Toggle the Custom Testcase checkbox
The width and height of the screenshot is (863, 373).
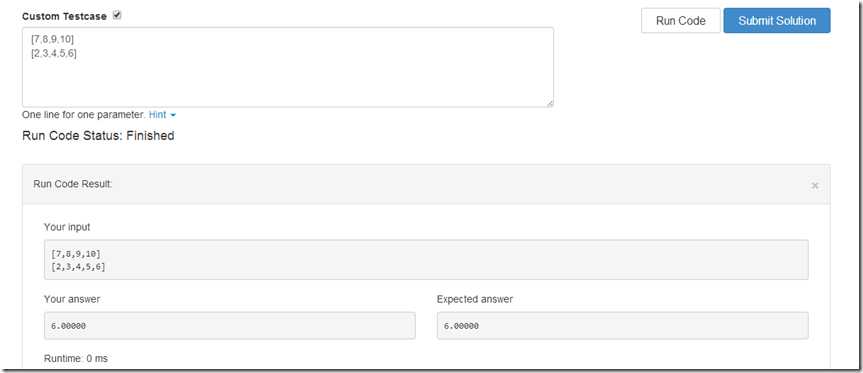[117, 15]
